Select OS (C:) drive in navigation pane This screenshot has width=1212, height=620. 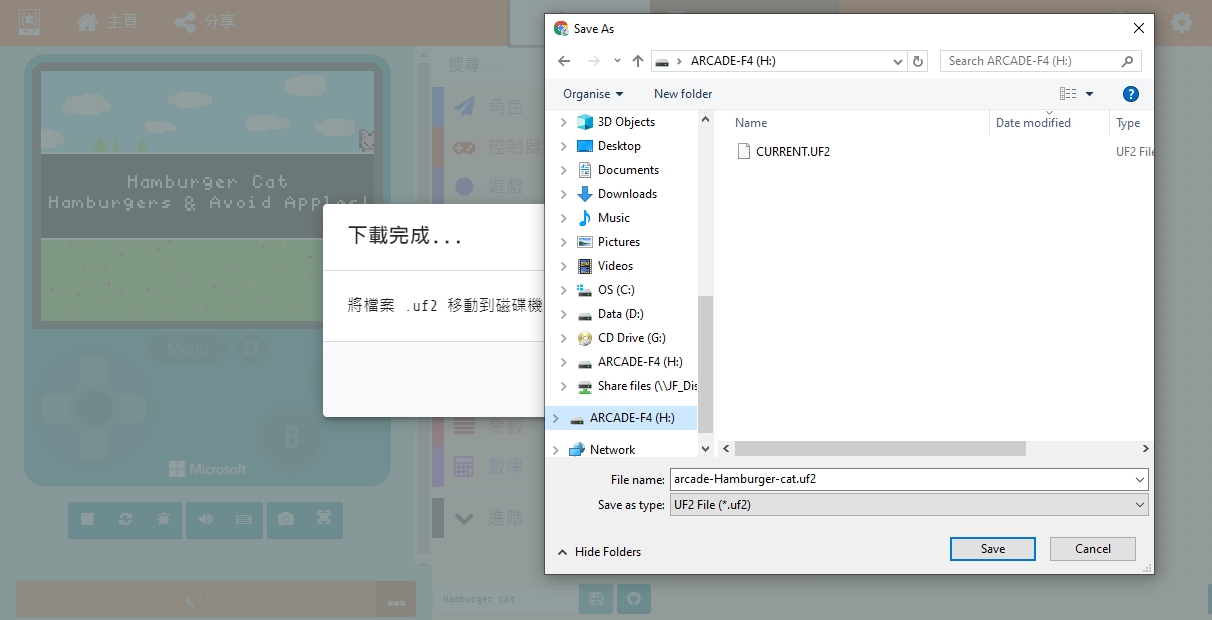[615, 290]
